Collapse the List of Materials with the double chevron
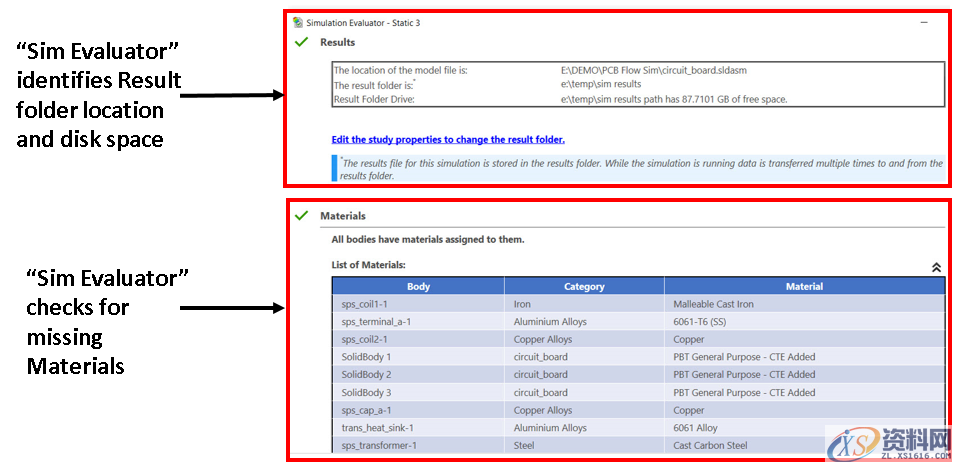959x469 pixels. (936, 267)
